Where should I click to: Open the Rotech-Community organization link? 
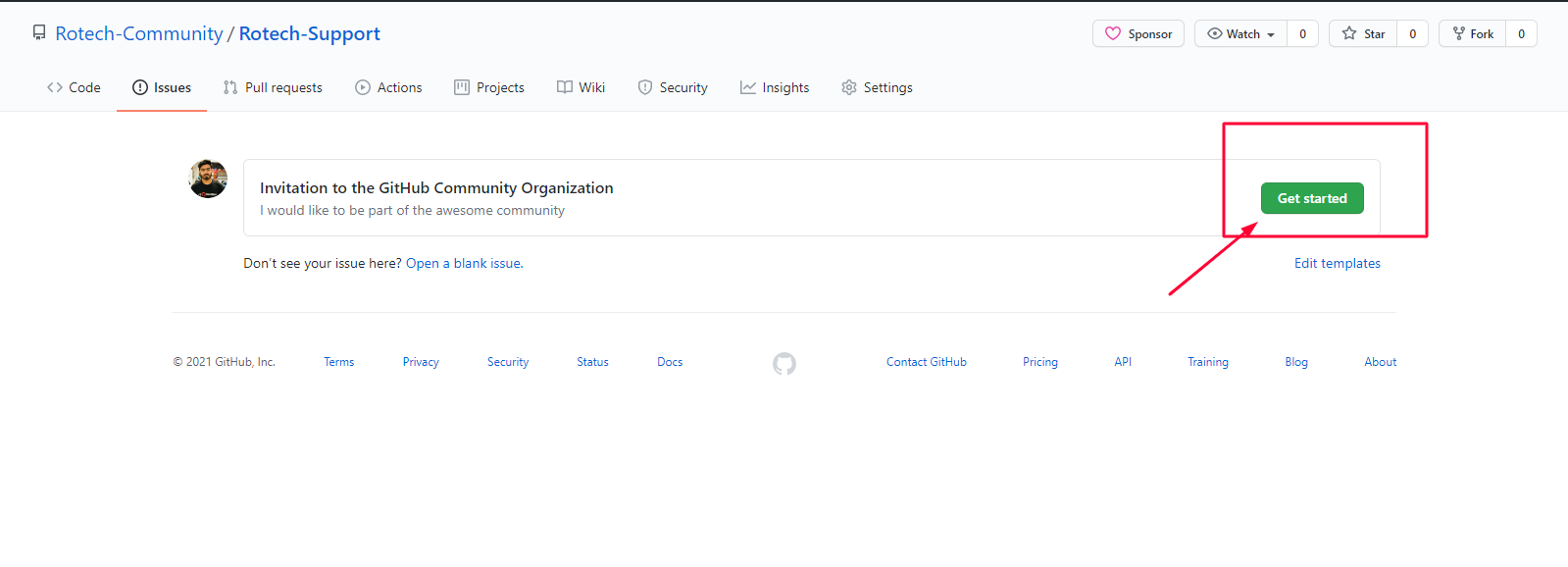pos(139,33)
